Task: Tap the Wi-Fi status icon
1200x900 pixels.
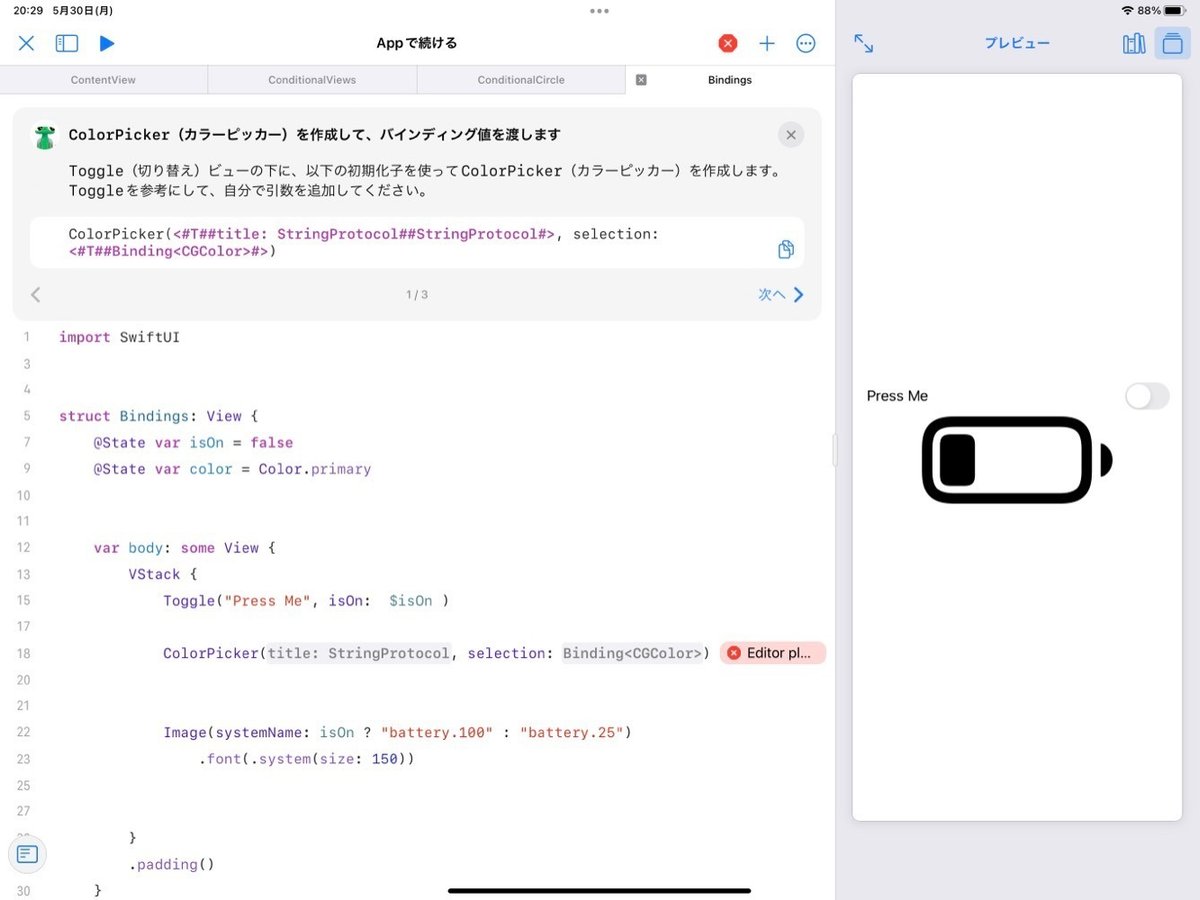Action: pyautogui.click(x=1127, y=10)
